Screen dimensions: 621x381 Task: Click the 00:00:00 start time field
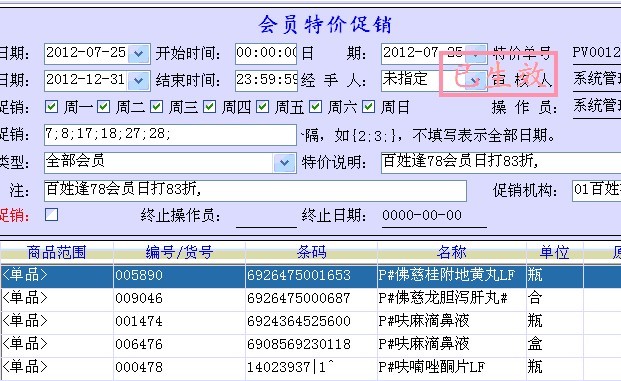(266, 53)
